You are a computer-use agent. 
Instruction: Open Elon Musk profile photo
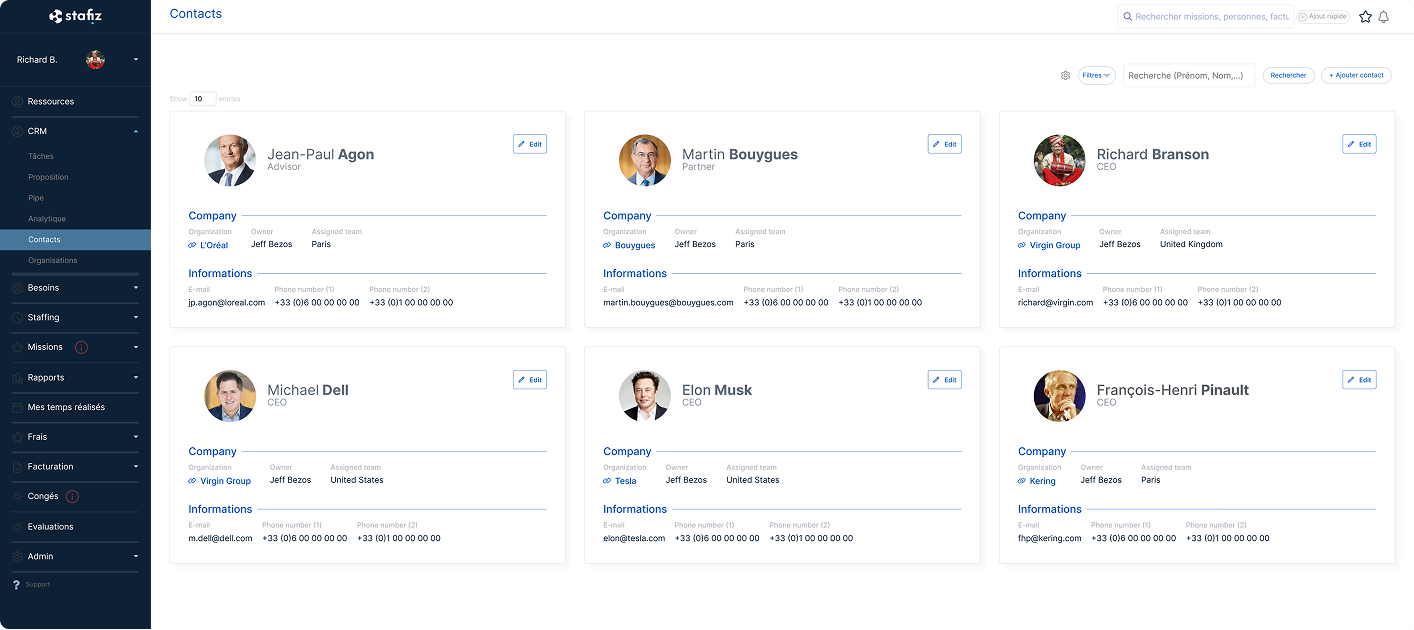(645, 396)
